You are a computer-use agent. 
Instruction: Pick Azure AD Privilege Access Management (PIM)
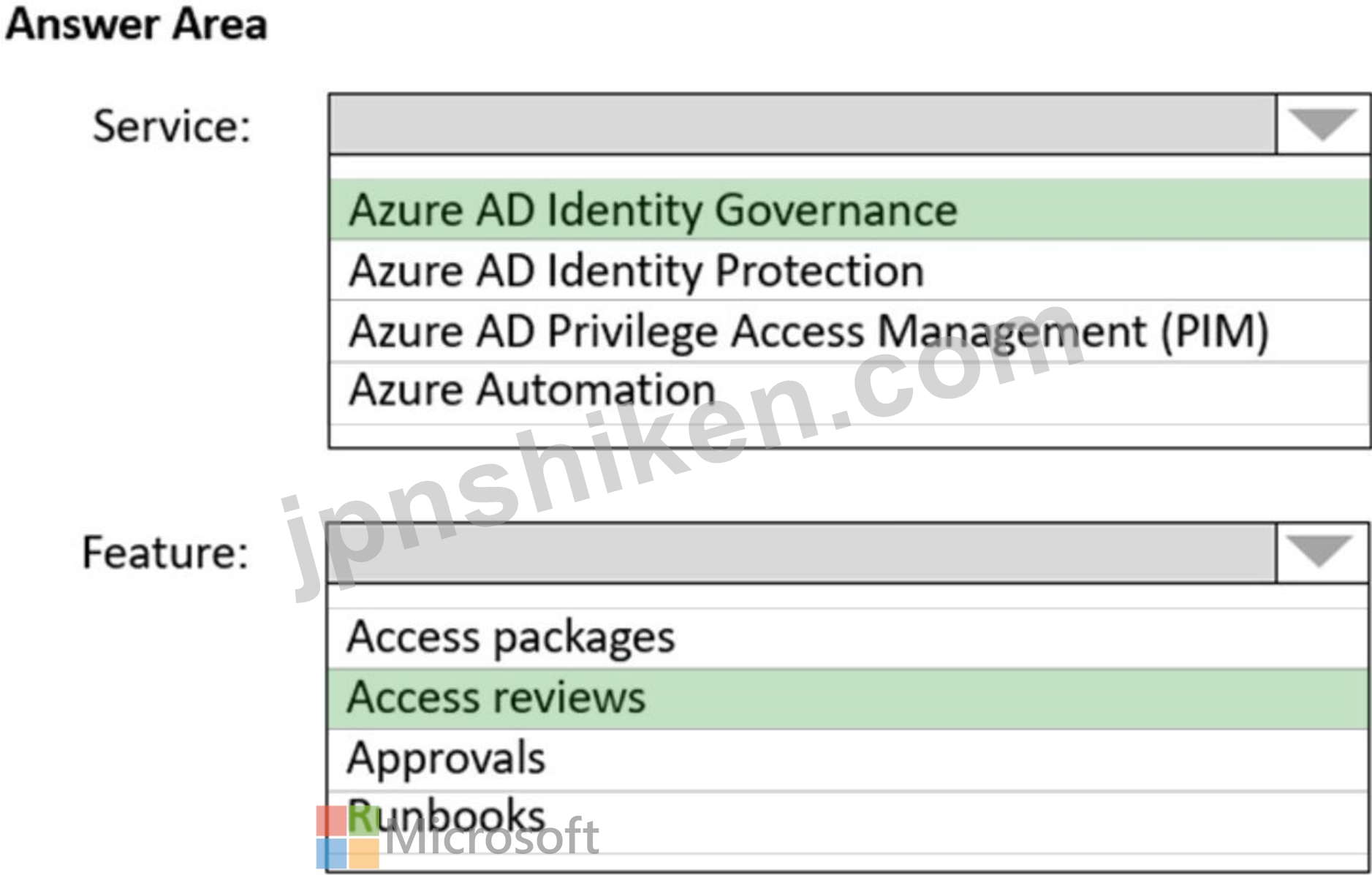(x=808, y=331)
